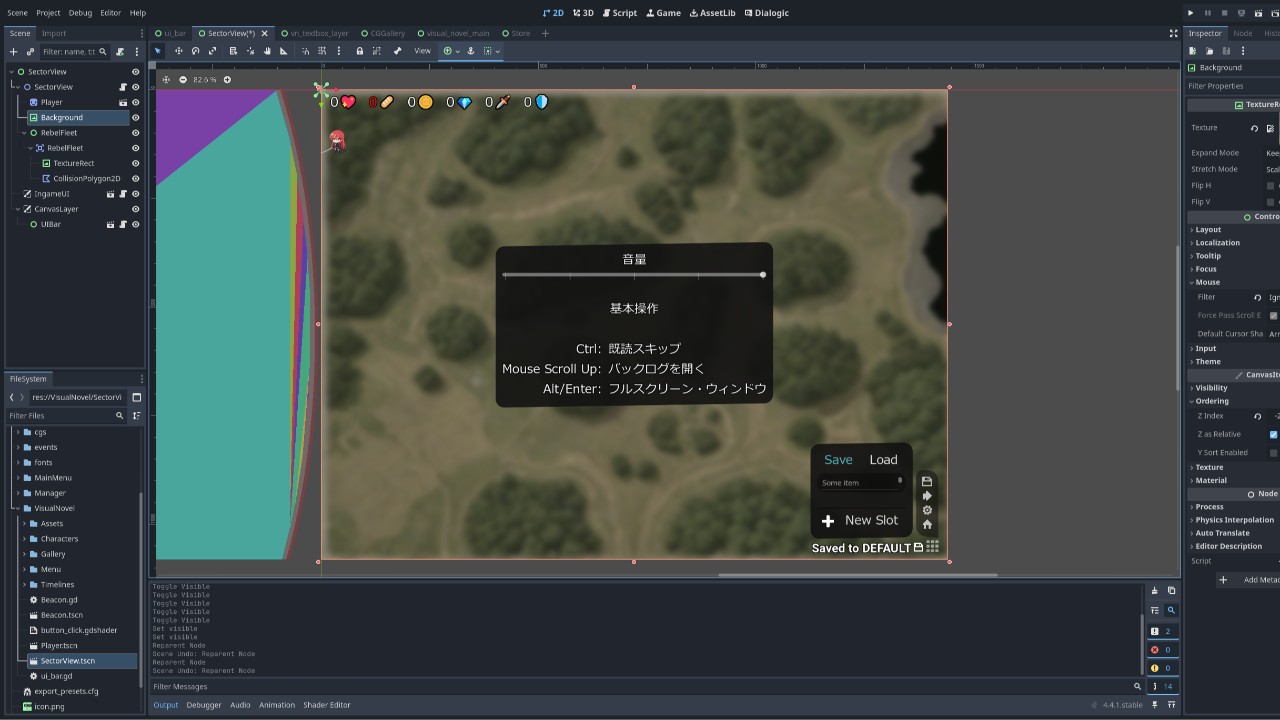Select SectorView.tscn in the FileSystem panel
The height and width of the screenshot is (720, 1280).
click(x=68, y=661)
